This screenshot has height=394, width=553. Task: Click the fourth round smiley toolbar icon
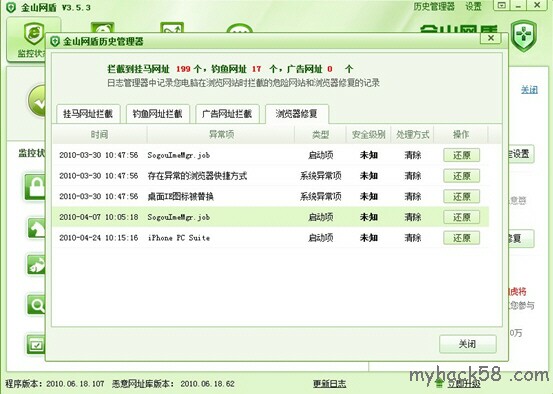pyautogui.click(x=239, y=29)
